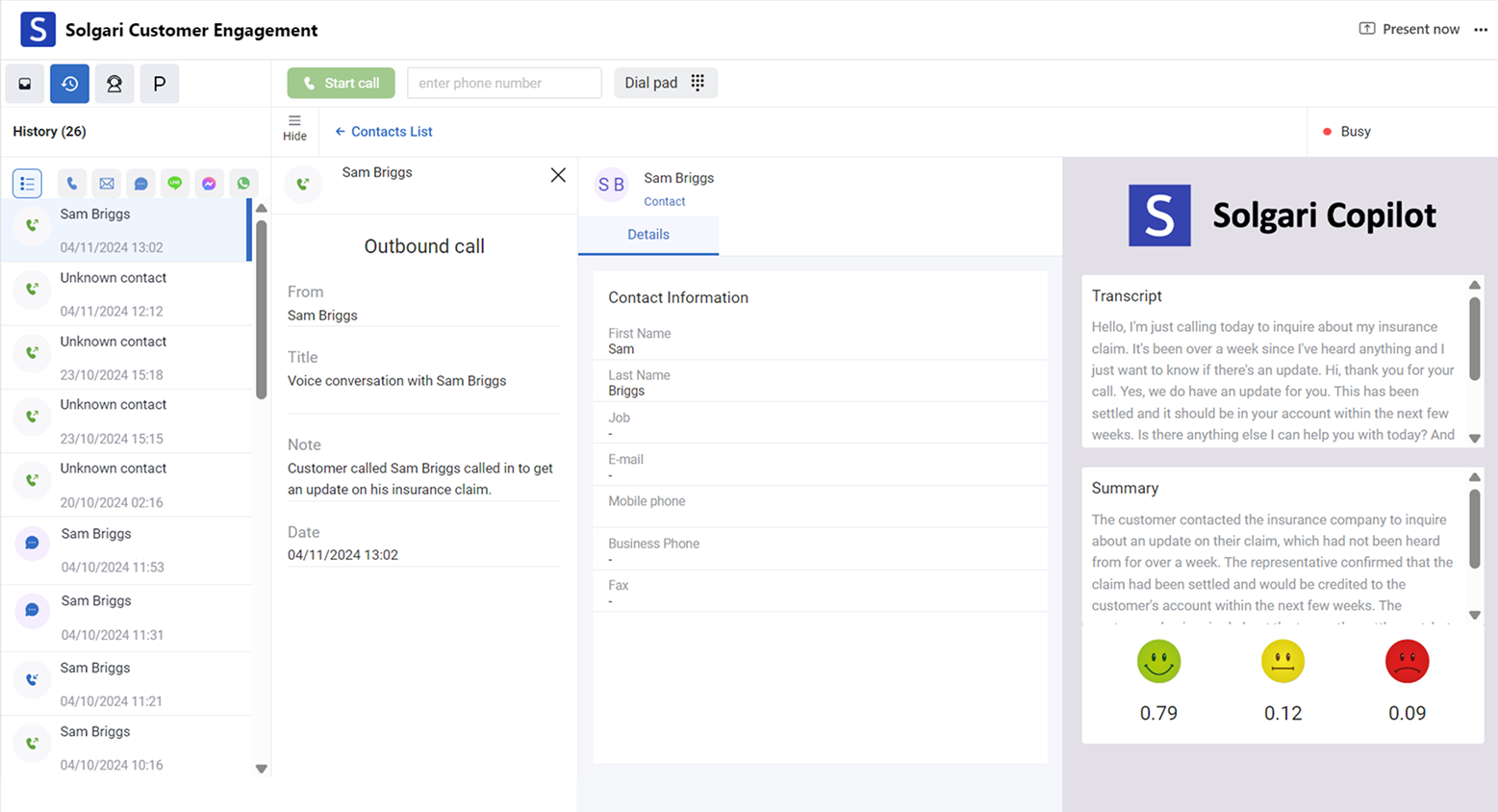
Task: Click the Business Phone field
Action: (x=820, y=551)
